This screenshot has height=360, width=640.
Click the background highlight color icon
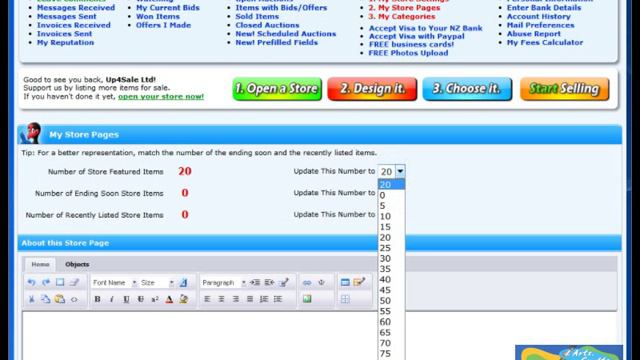[184, 299]
